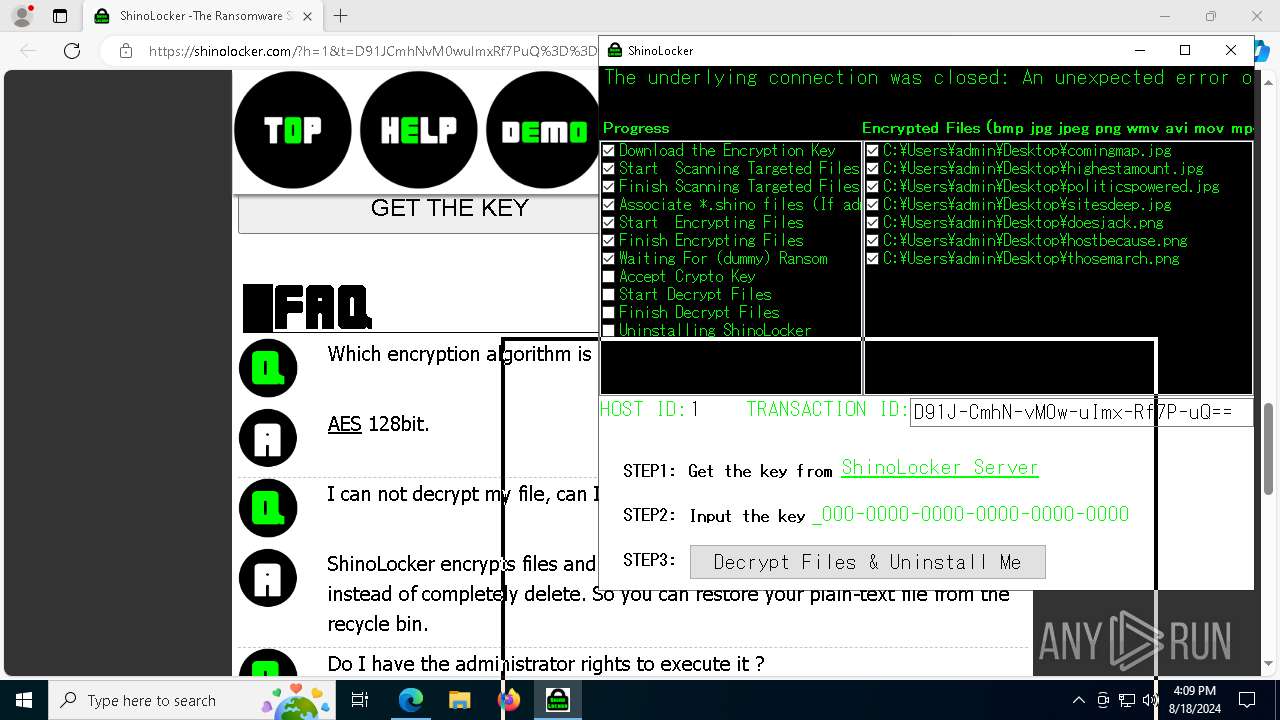Toggle 'Associate *.shino files' checkbox
This screenshot has height=720, width=1280.
point(608,205)
